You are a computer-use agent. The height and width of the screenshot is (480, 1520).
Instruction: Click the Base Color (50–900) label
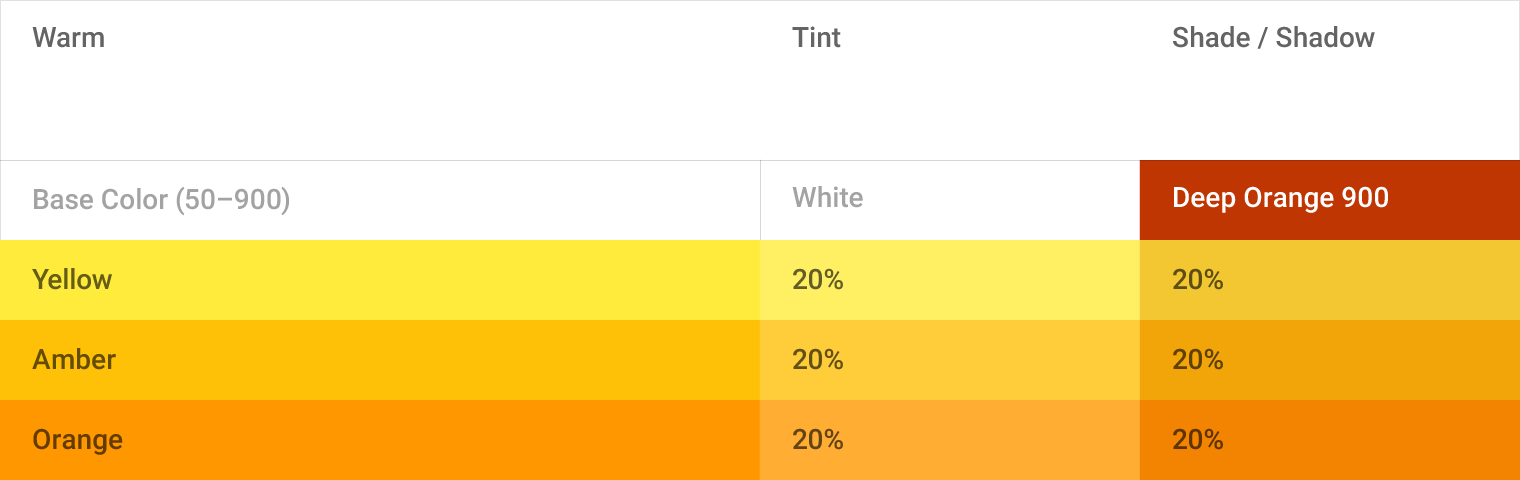161,200
